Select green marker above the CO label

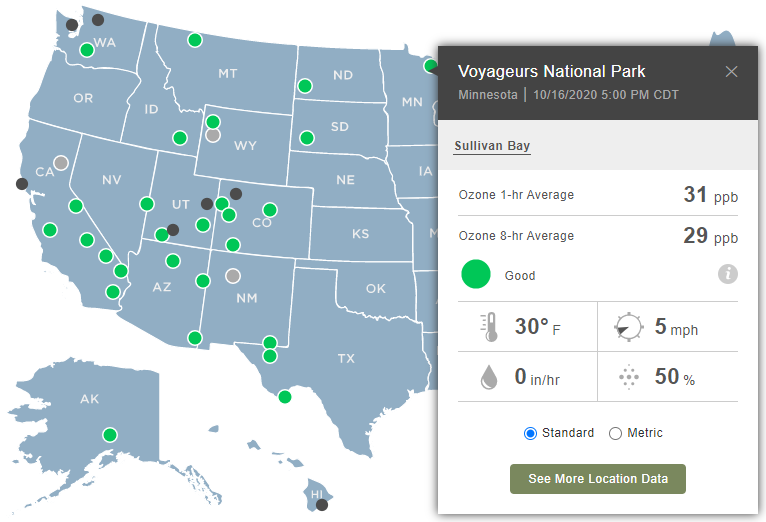(x=270, y=210)
